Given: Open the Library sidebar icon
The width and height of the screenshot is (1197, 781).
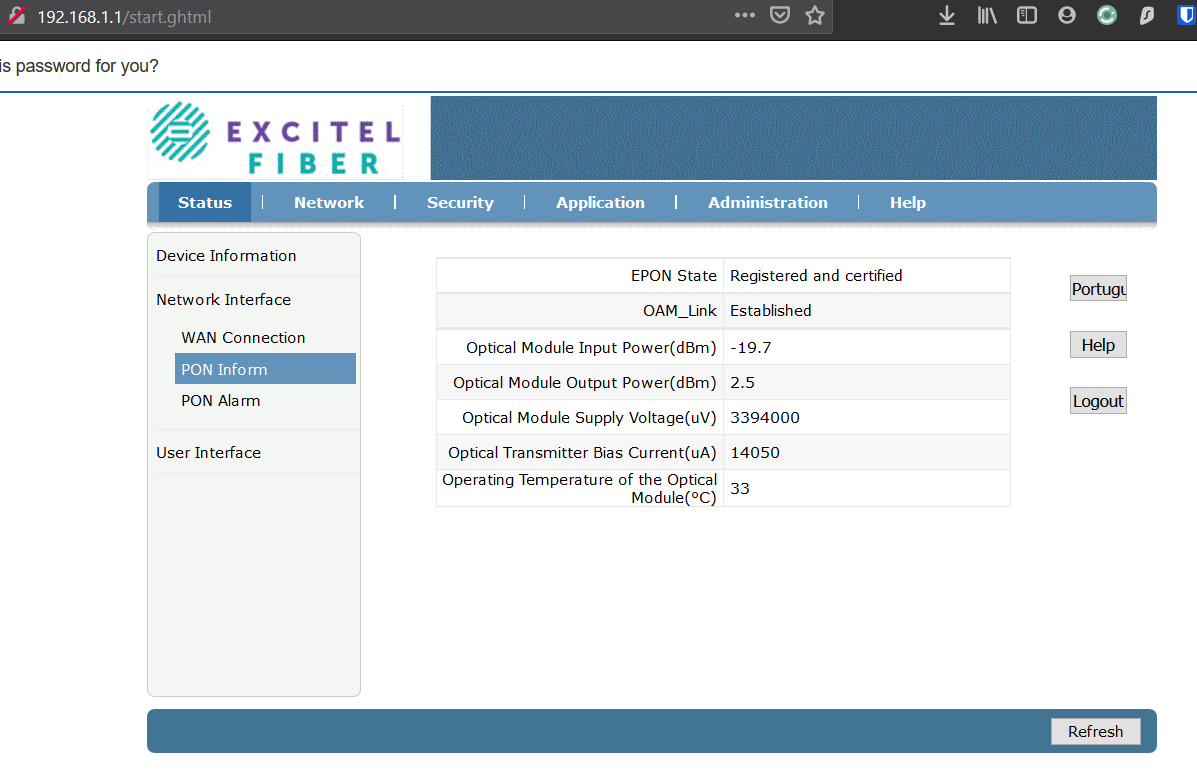Looking at the screenshot, I should (986, 15).
